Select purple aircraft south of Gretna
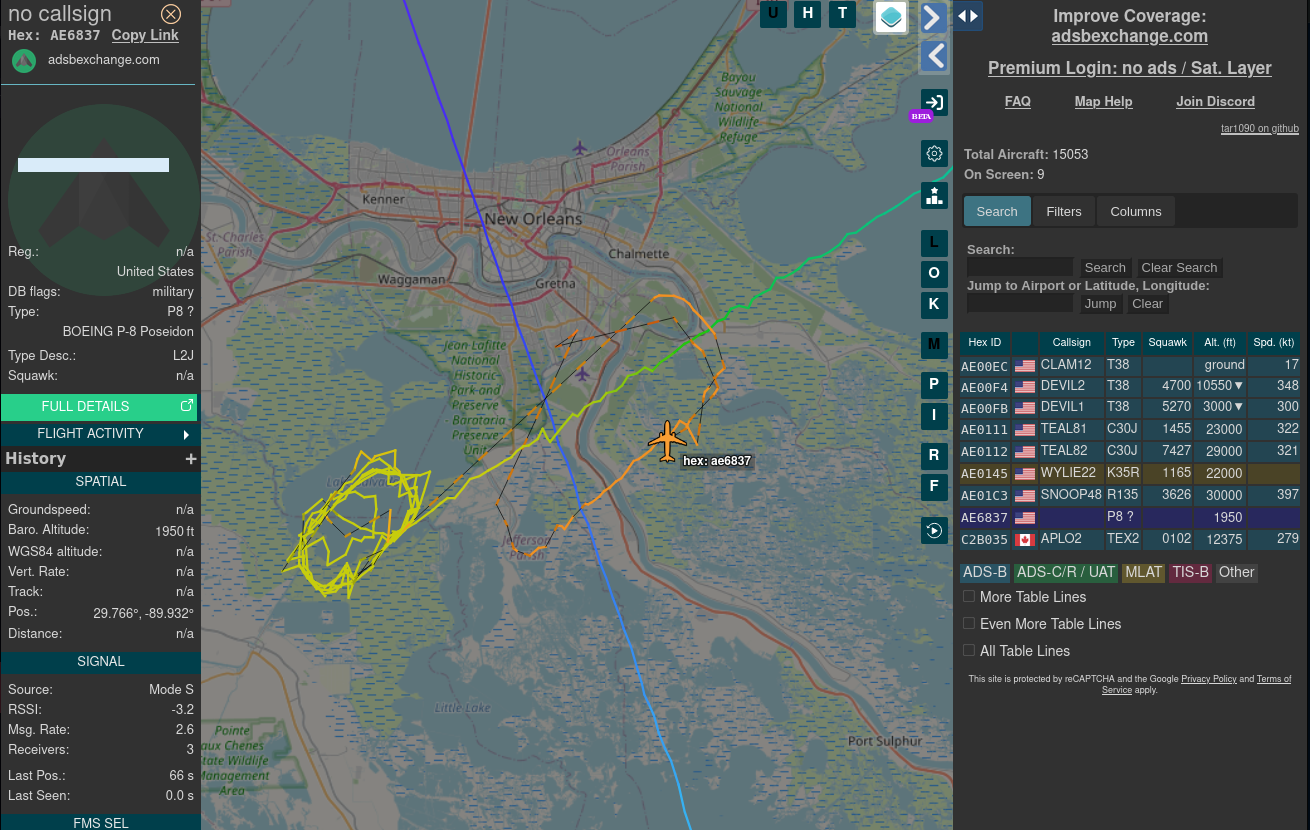Image resolution: width=1310 pixels, height=830 pixels. [582, 373]
